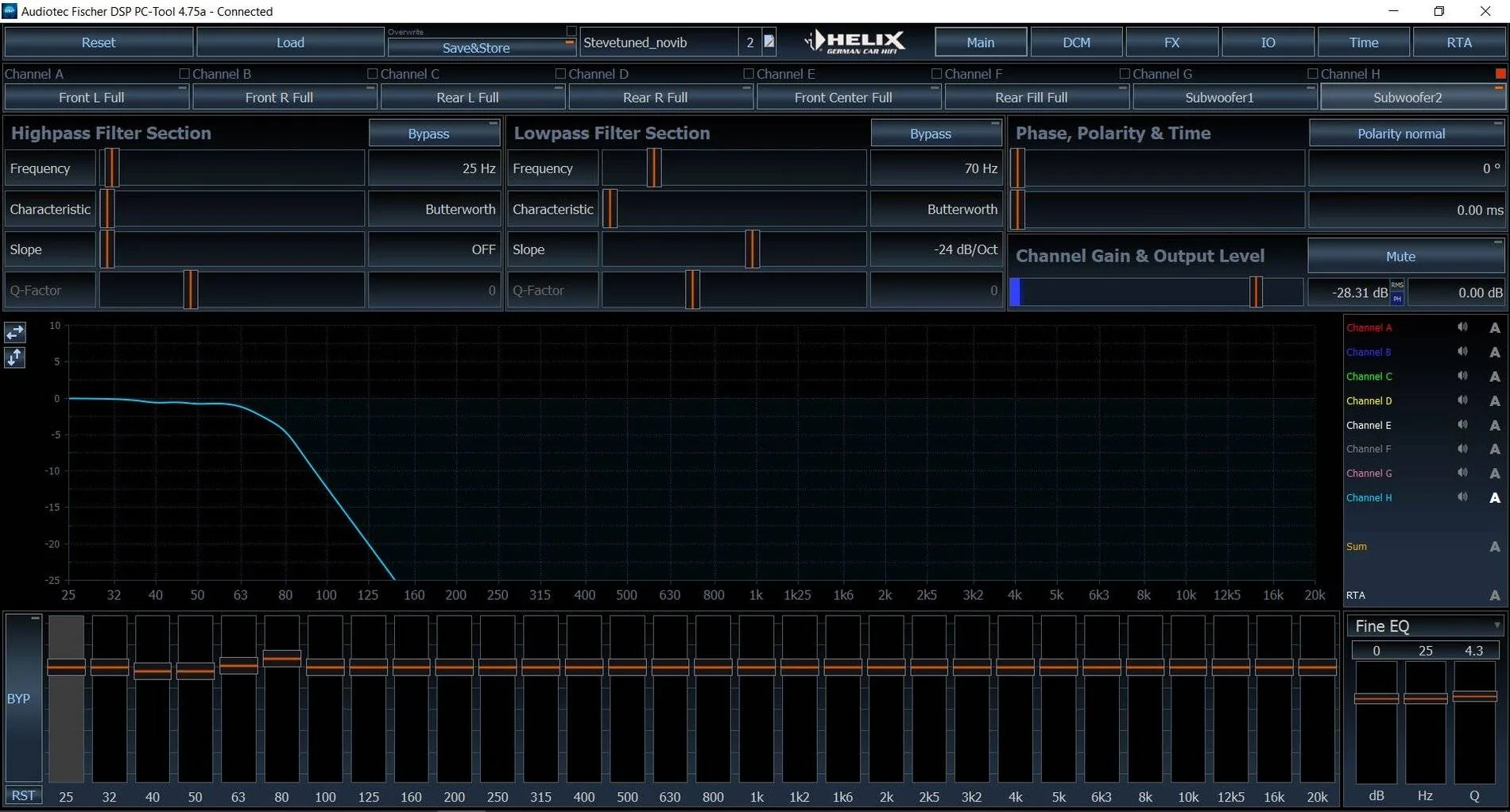The height and width of the screenshot is (812, 1510).
Task: Toggle the A icon beside Channel G
Action: pyautogui.click(x=1495, y=474)
